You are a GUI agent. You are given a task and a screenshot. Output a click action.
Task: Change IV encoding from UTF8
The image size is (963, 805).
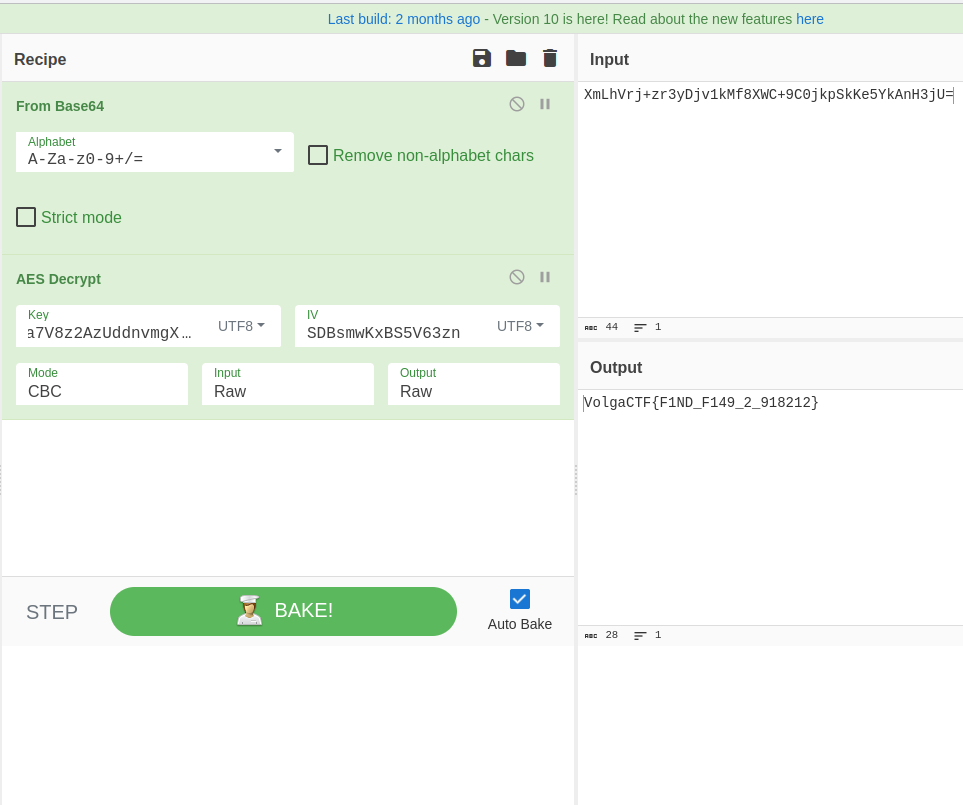tap(520, 326)
